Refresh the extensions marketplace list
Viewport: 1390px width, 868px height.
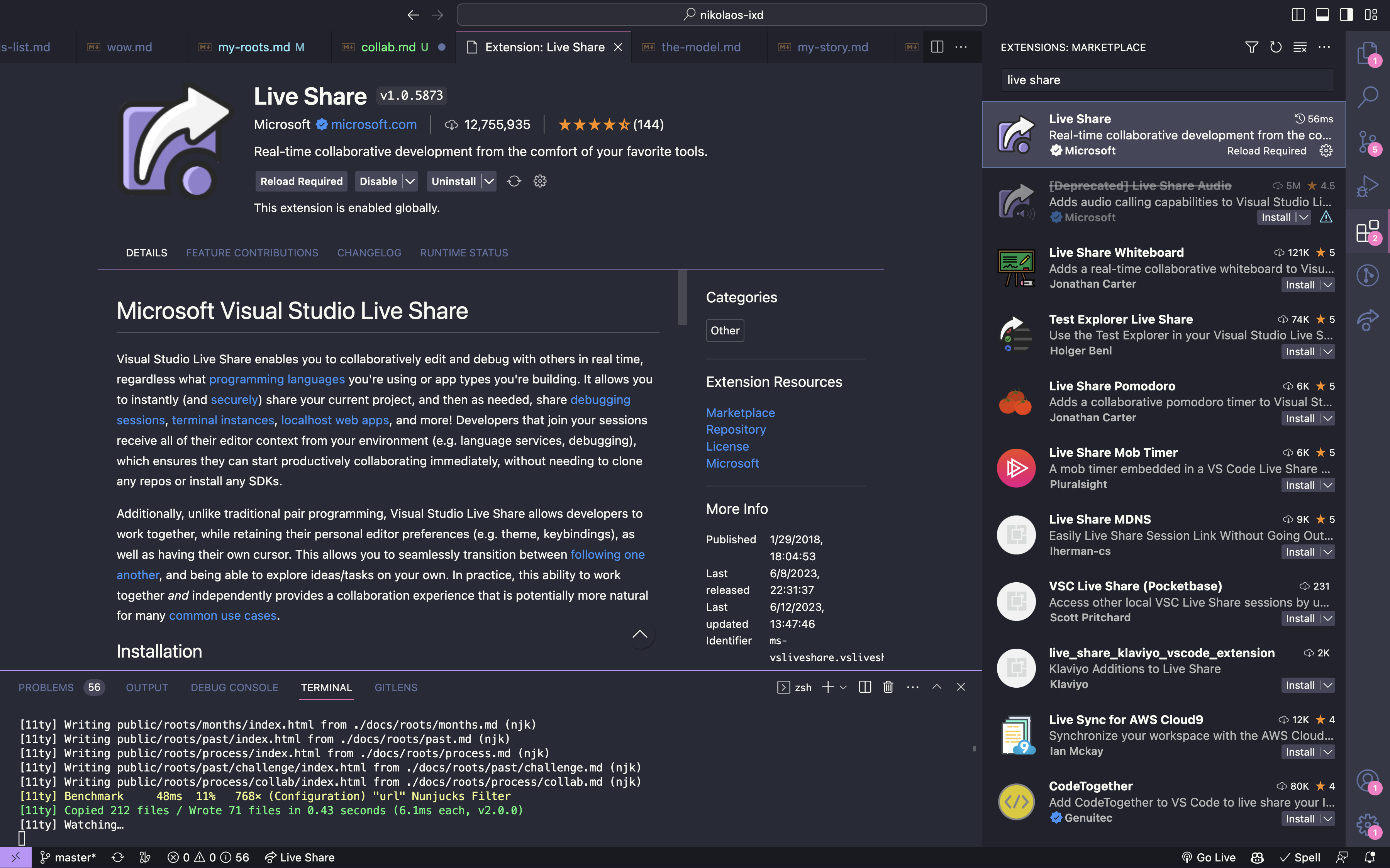click(x=1276, y=47)
